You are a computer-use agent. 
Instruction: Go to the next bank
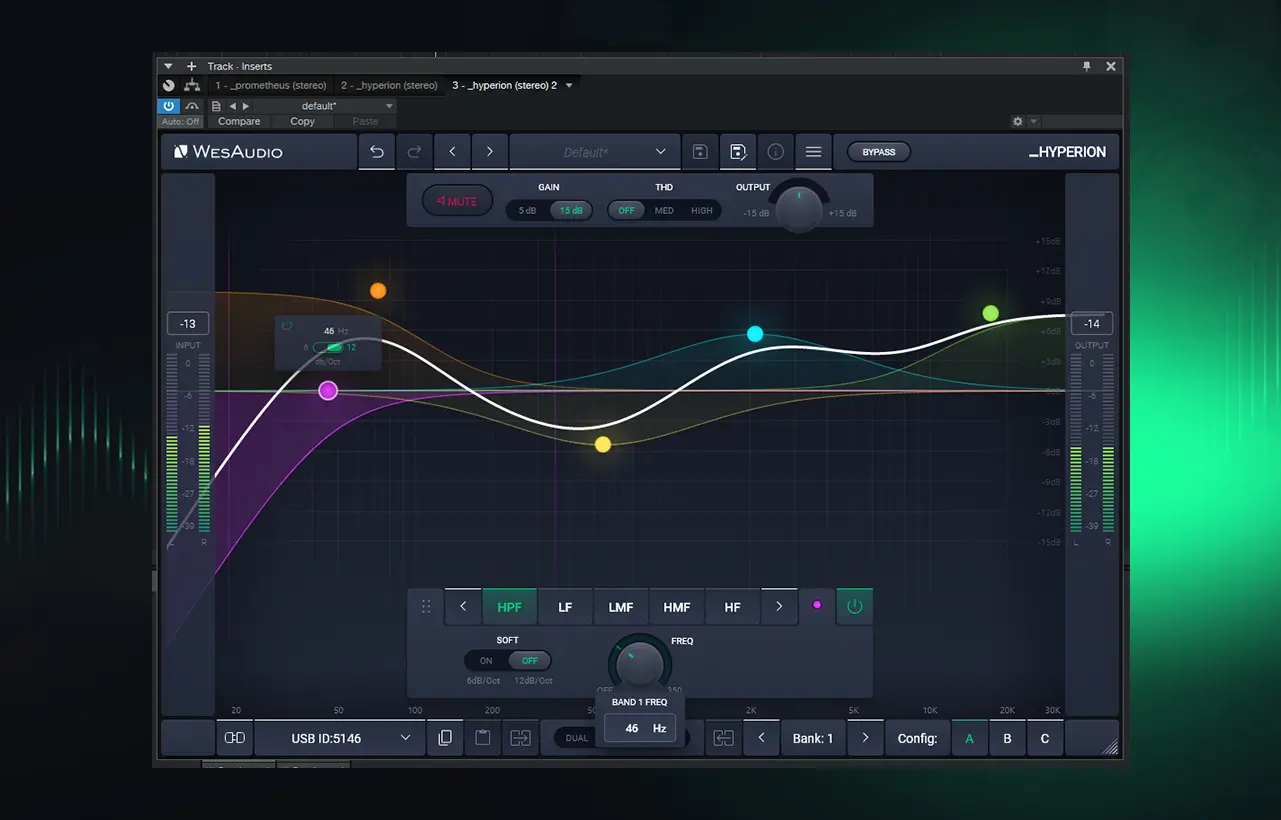click(x=865, y=738)
